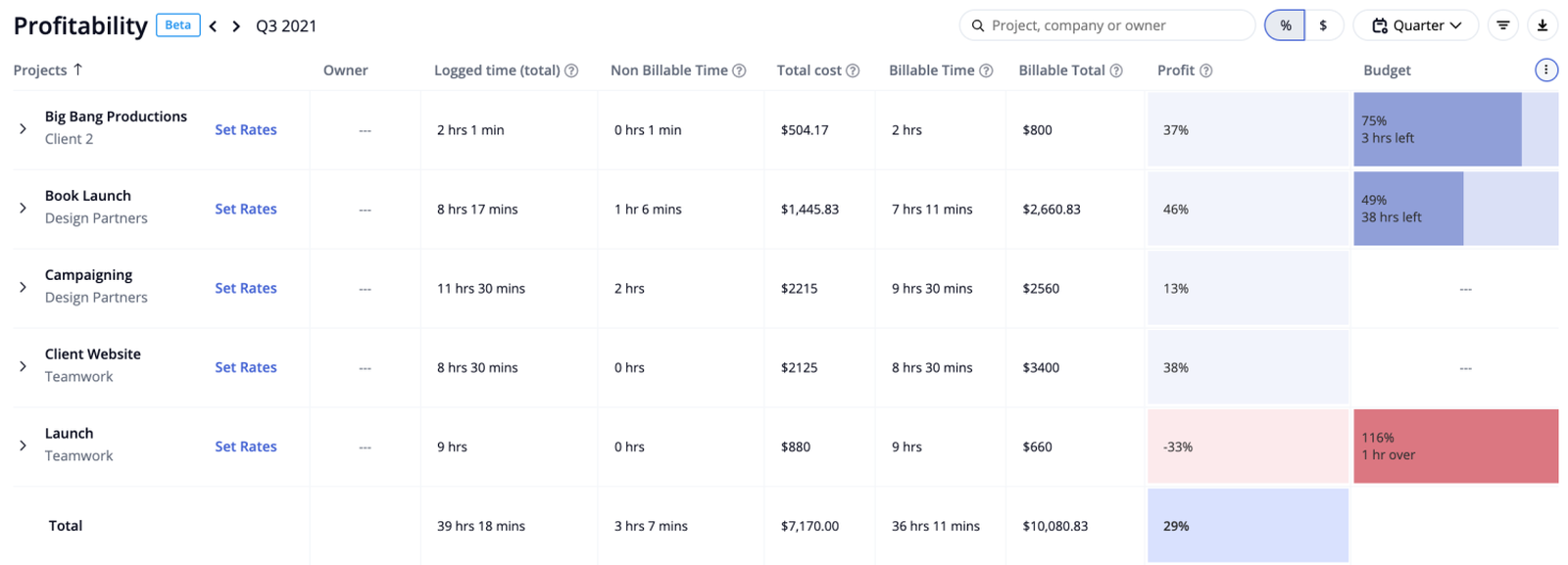Click the help icon next to Logged time
Screen dimensions: 1568x565
570,70
